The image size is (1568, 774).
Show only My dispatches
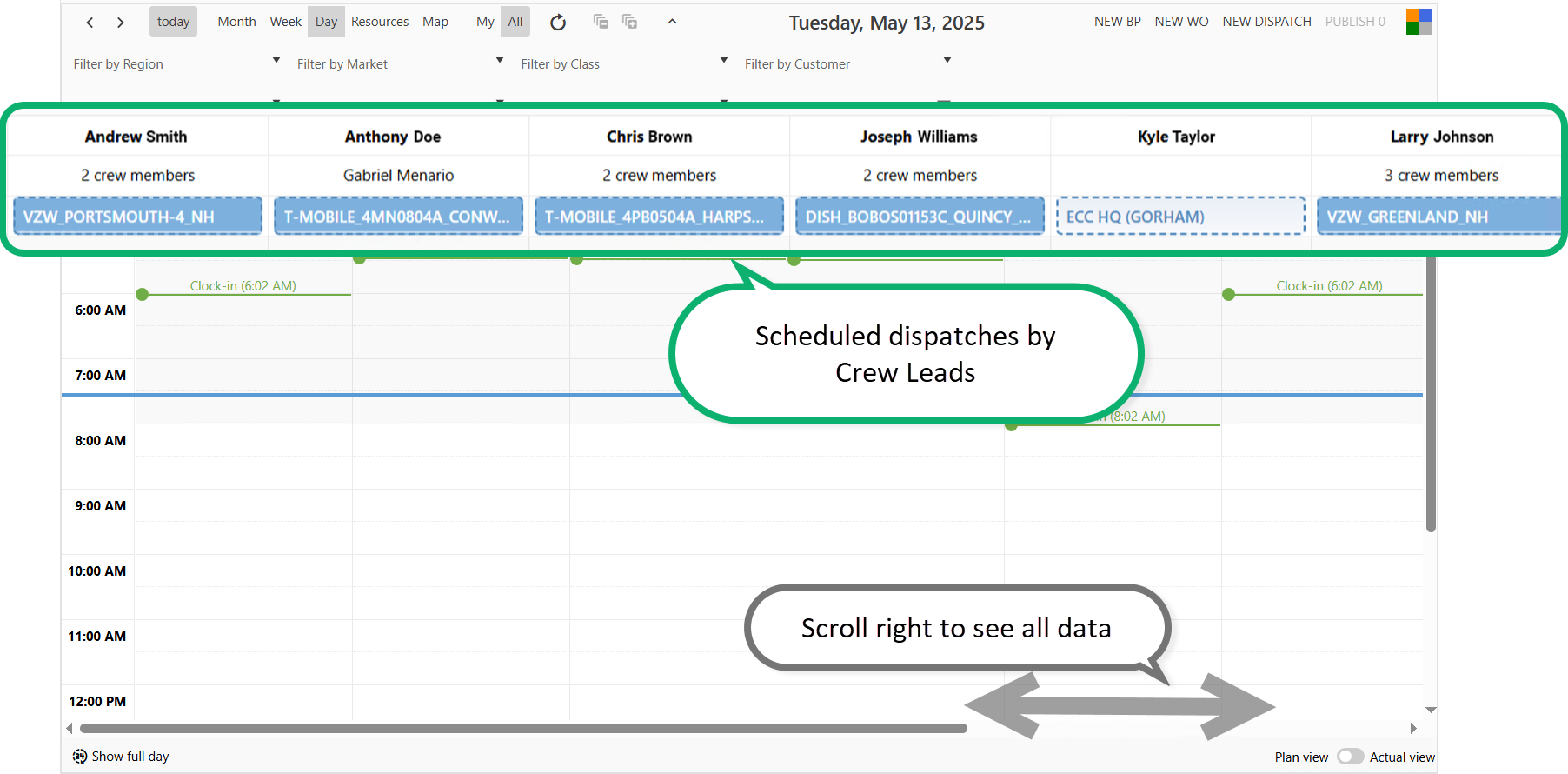tap(485, 22)
